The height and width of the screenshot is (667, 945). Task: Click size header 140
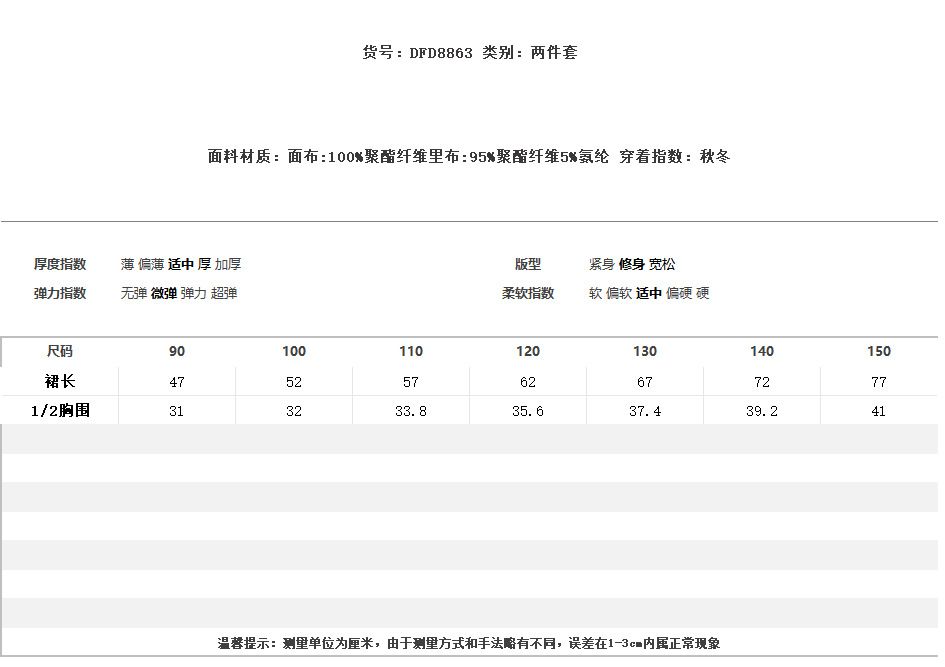(762, 351)
